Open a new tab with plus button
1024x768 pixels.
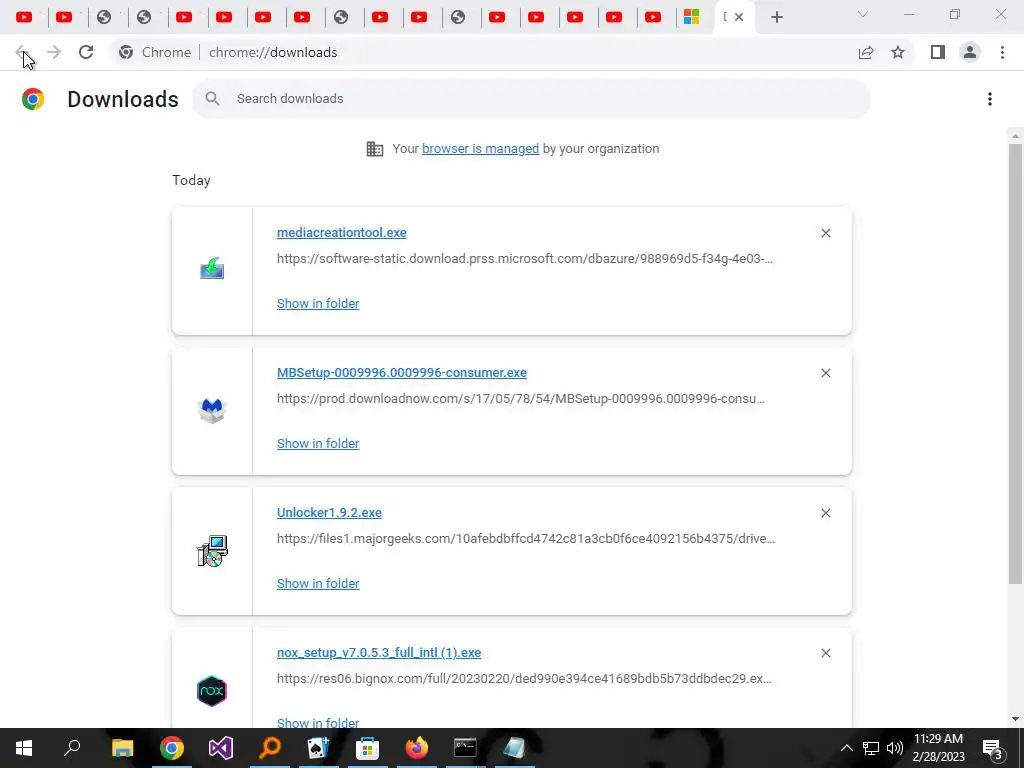[776, 17]
